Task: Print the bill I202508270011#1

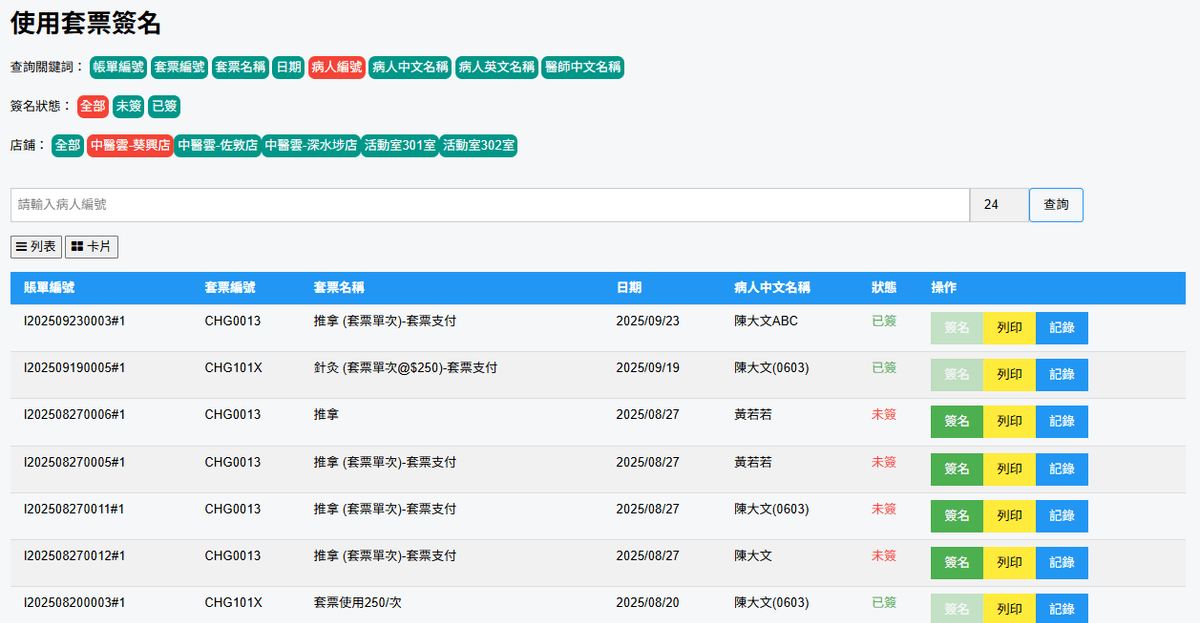Action: click(x=1009, y=516)
